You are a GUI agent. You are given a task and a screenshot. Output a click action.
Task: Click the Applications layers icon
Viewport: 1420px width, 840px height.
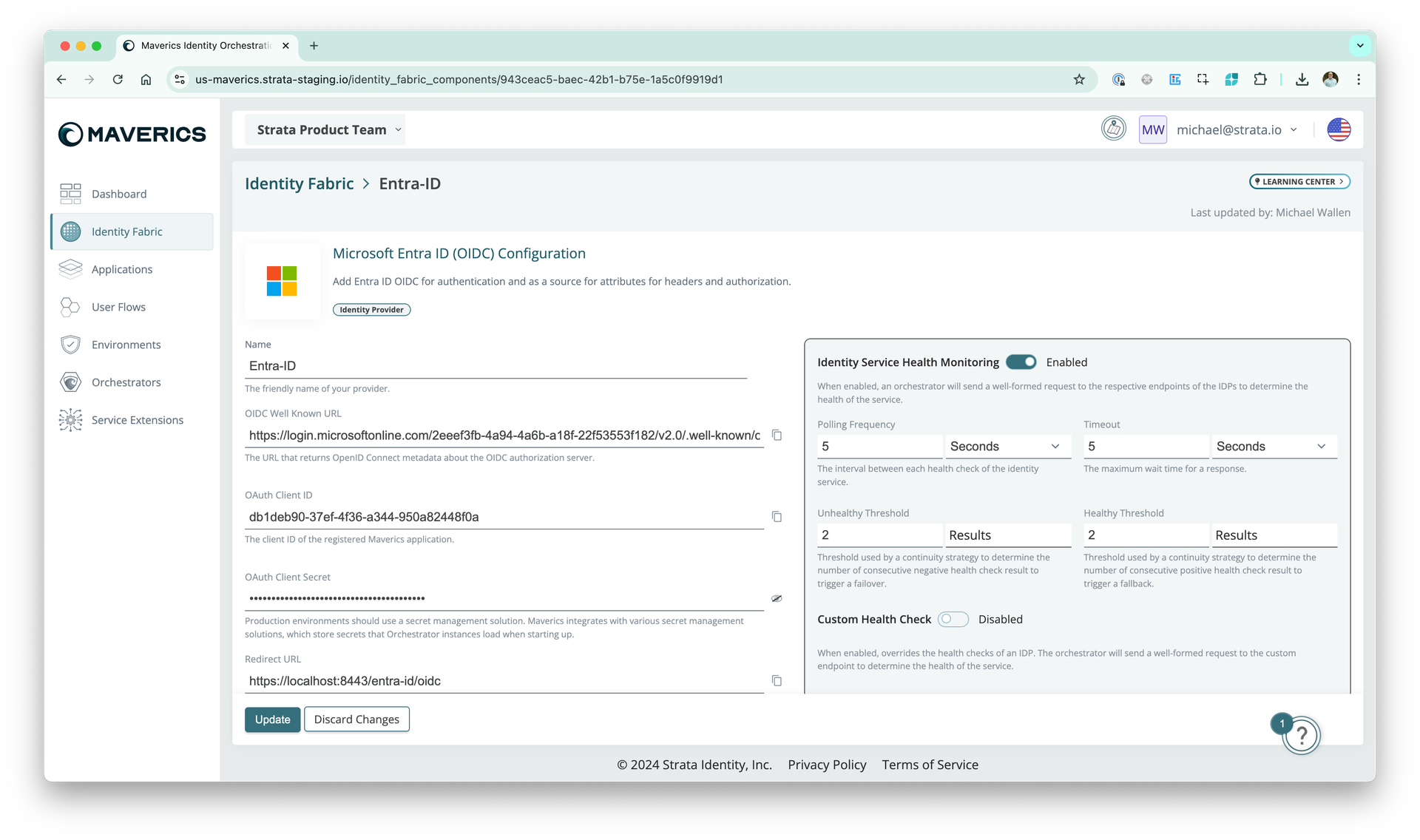click(70, 269)
